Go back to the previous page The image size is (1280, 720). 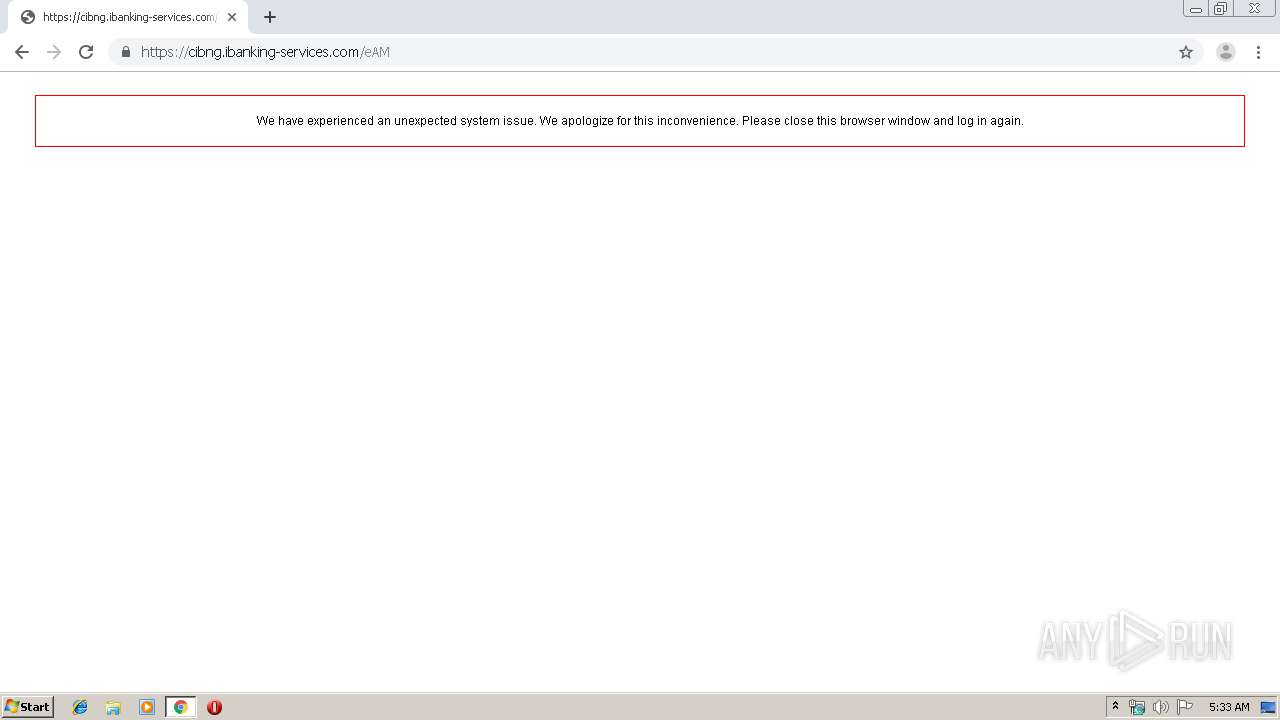[22, 52]
